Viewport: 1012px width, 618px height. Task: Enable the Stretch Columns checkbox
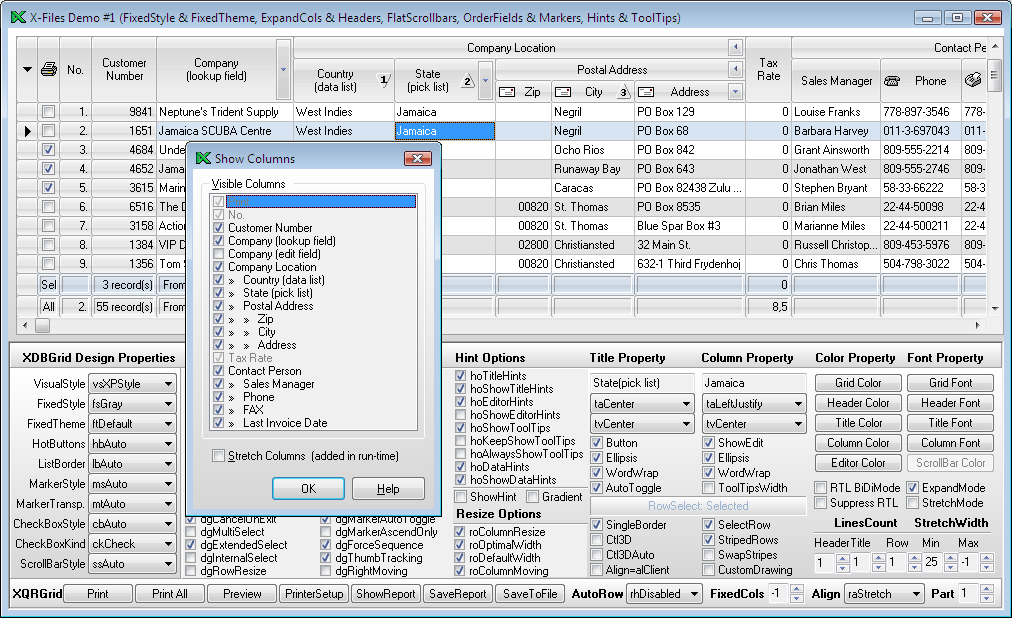click(219, 456)
